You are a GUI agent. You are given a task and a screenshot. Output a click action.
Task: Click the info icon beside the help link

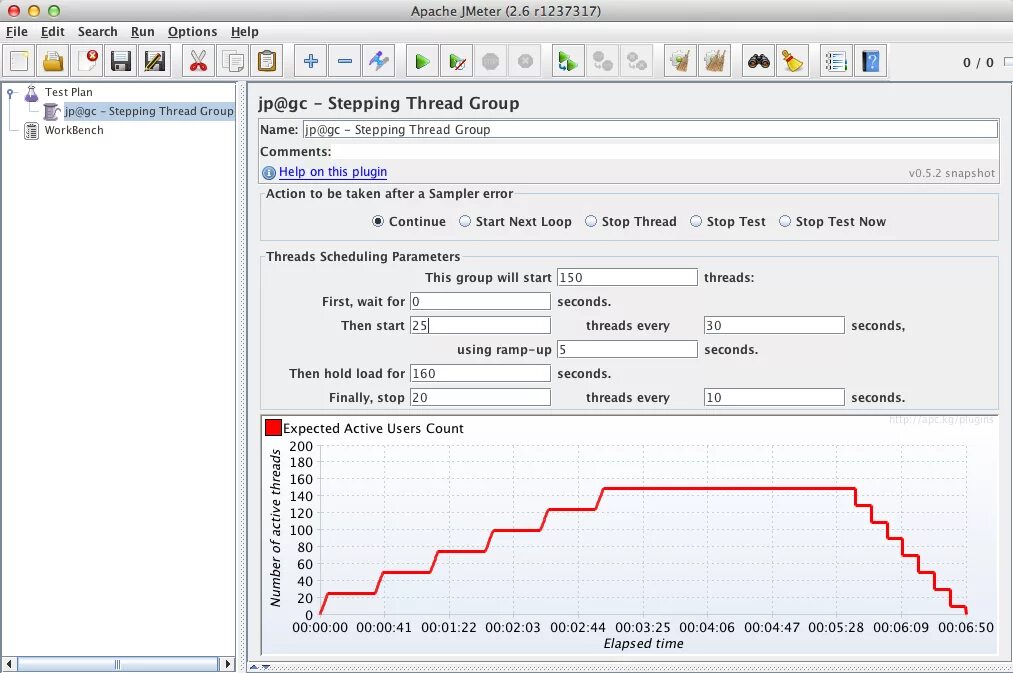pyautogui.click(x=269, y=172)
